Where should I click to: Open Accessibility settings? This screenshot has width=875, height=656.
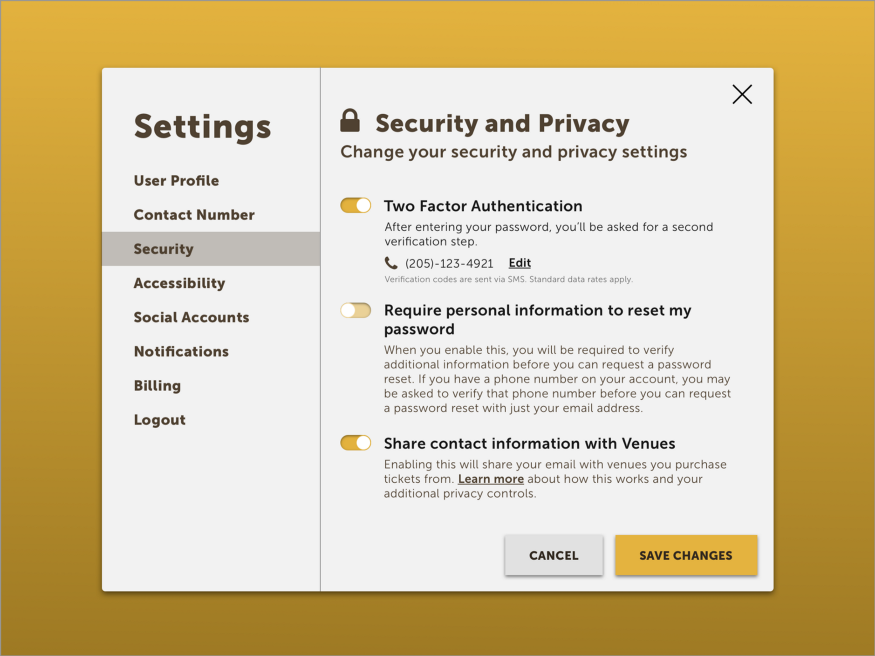click(179, 283)
